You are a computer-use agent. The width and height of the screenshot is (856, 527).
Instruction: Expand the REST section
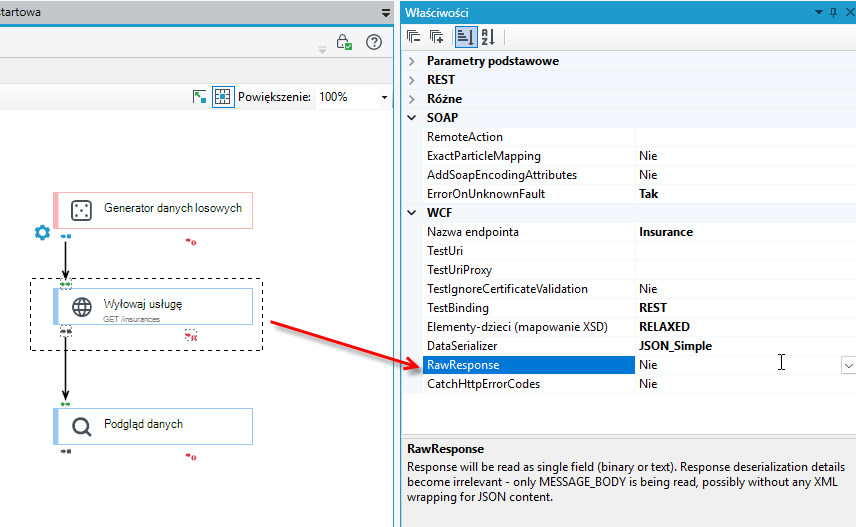coord(412,80)
